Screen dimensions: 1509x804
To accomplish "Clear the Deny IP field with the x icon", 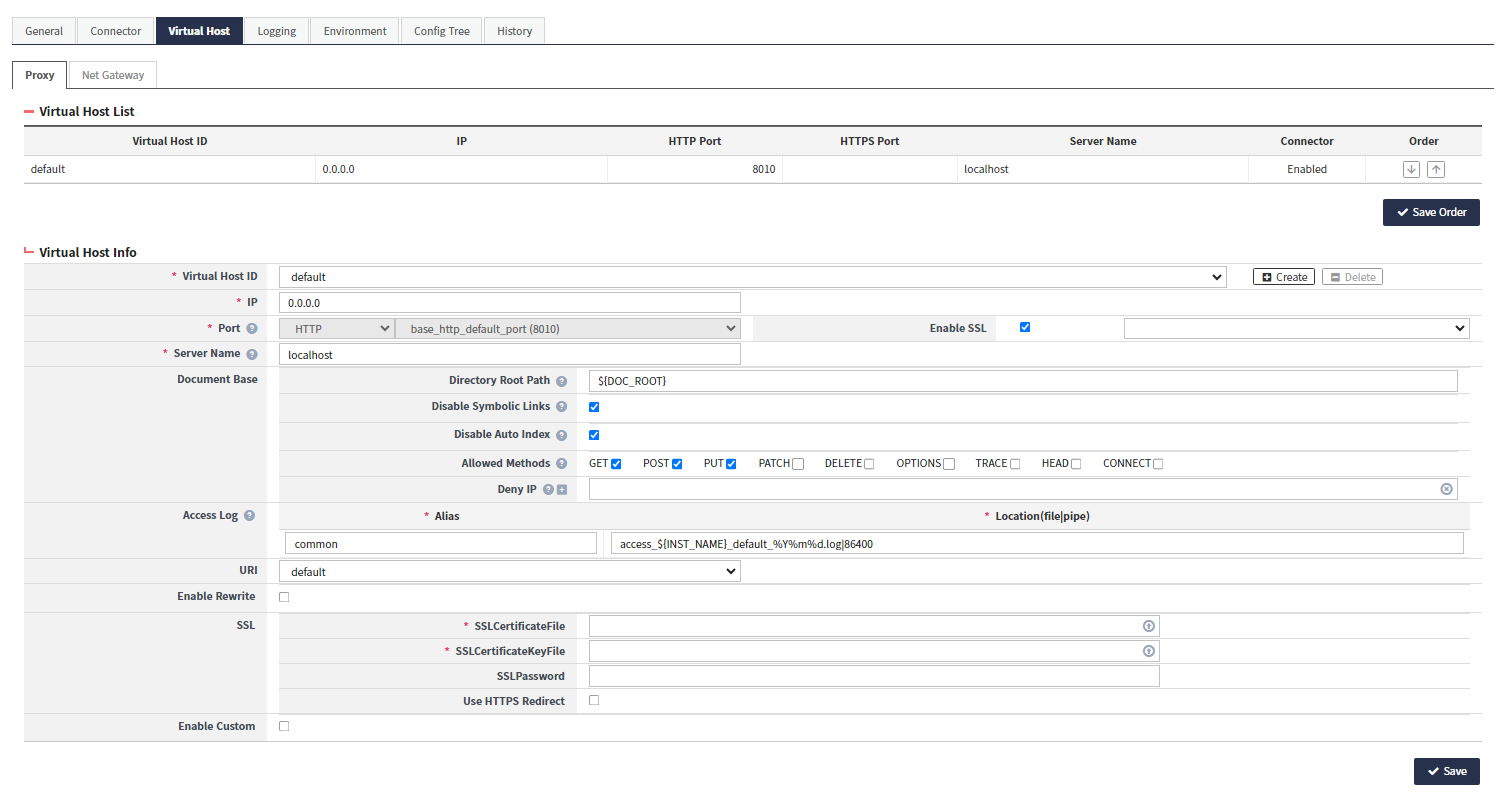I will [1446, 489].
